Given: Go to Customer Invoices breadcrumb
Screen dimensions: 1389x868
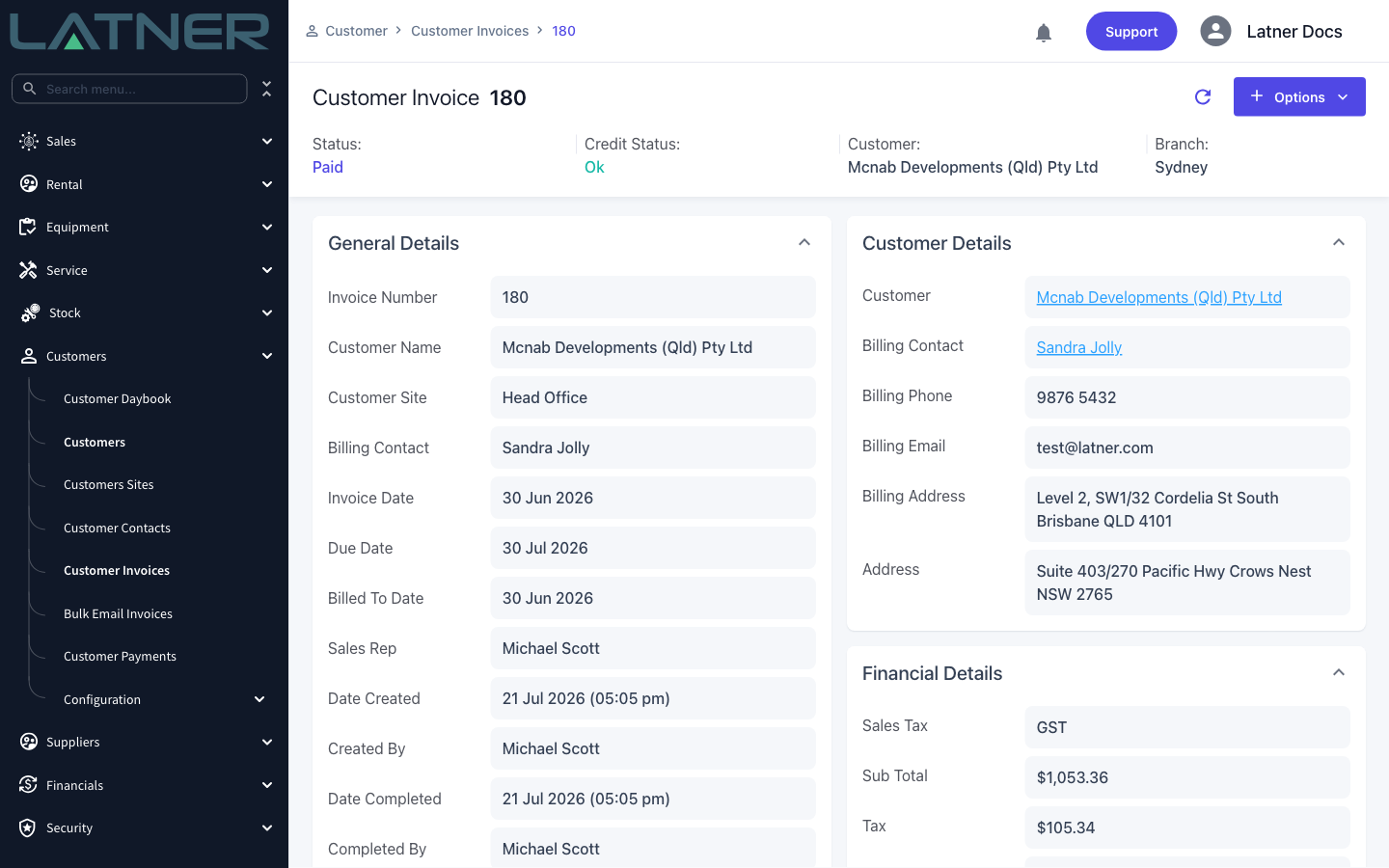Looking at the screenshot, I should (x=470, y=31).
